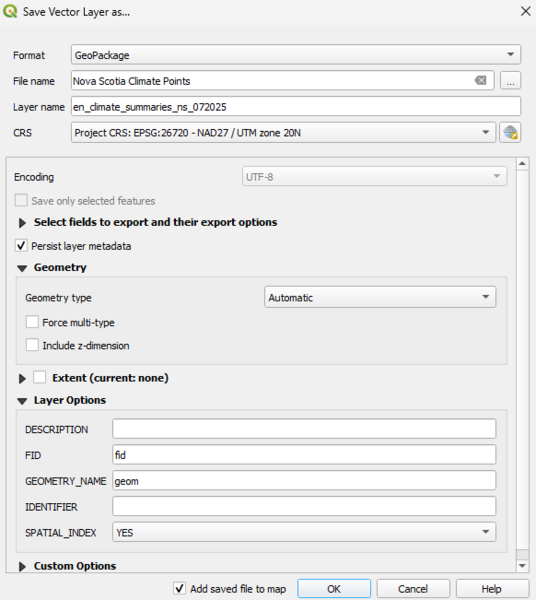Open the CRS dropdown list
The image size is (536, 600).
point(283,133)
